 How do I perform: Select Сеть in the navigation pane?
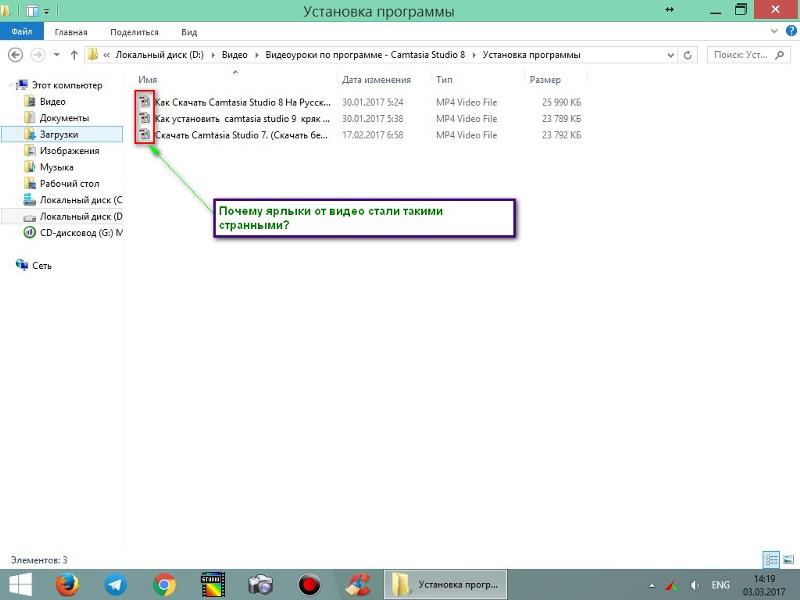click(x=42, y=265)
